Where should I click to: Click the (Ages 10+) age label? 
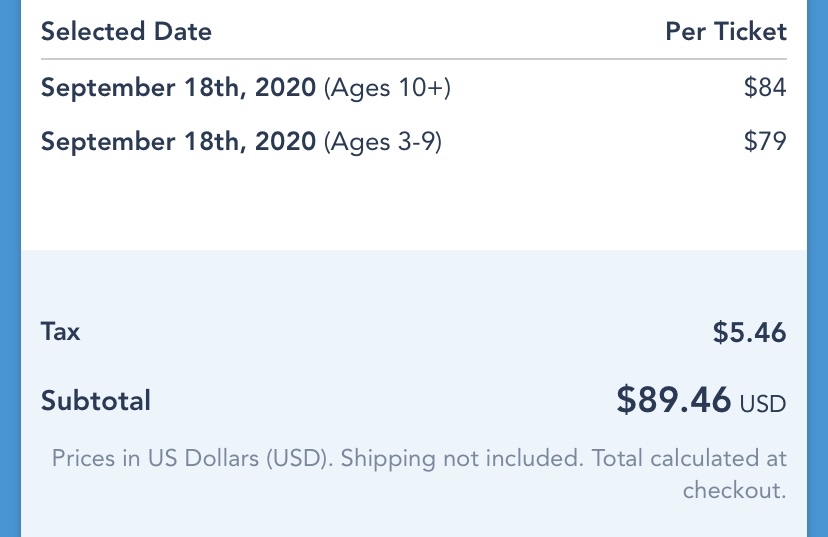click(387, 88)
